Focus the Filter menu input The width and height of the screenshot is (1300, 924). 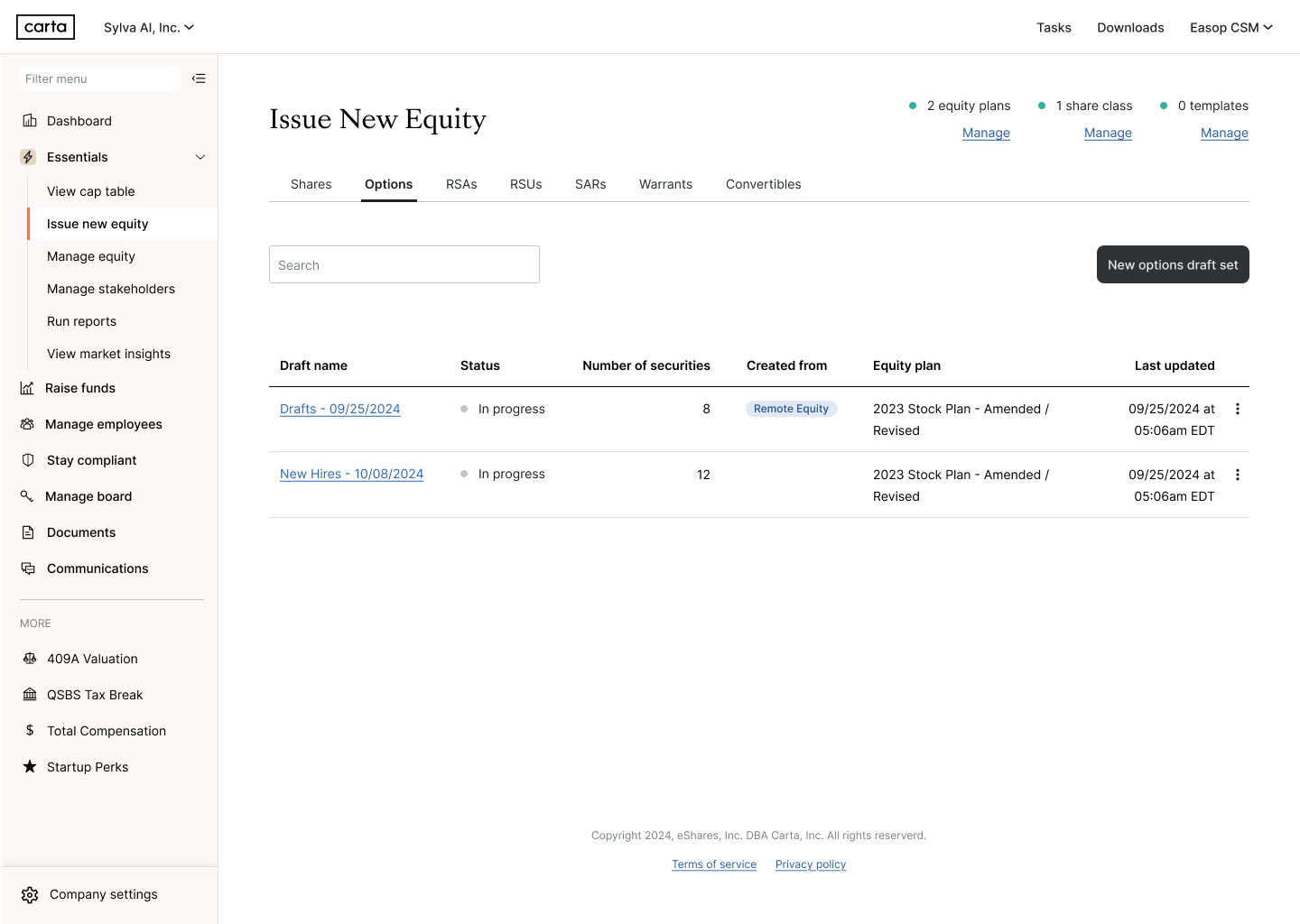(x=99, y=79)
